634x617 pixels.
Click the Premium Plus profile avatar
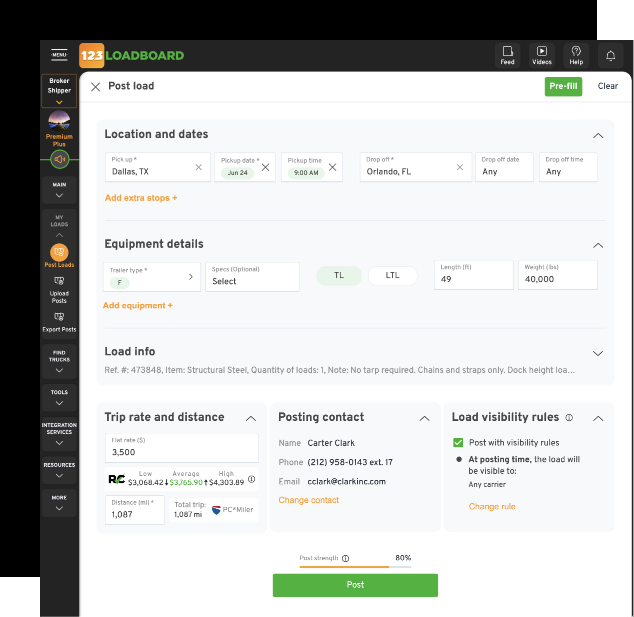click(x=59, y=121)
